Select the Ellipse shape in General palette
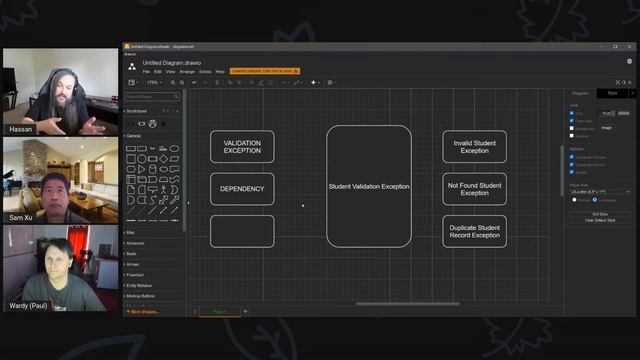The image size is (640, 360). (174, 149)
